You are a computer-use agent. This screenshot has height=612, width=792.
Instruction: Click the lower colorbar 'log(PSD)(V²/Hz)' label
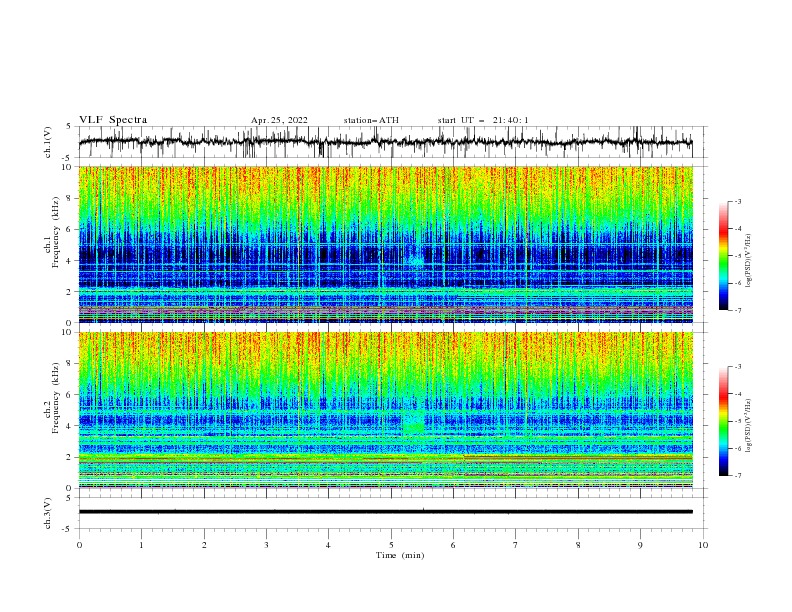pos(748,426)
